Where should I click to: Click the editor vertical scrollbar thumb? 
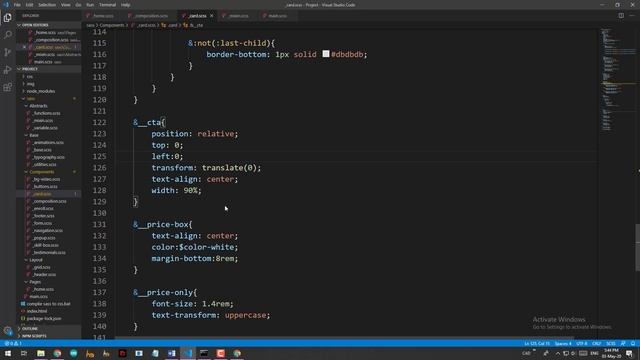(638, 247)
